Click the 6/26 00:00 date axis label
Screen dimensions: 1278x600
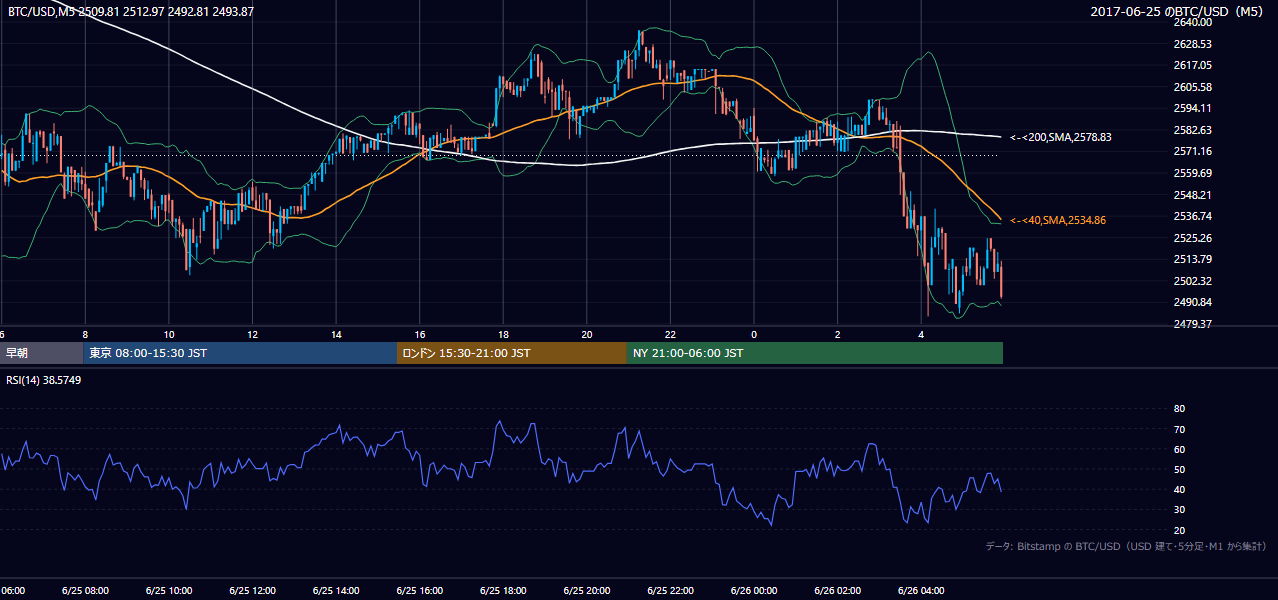tap(754, 590)
